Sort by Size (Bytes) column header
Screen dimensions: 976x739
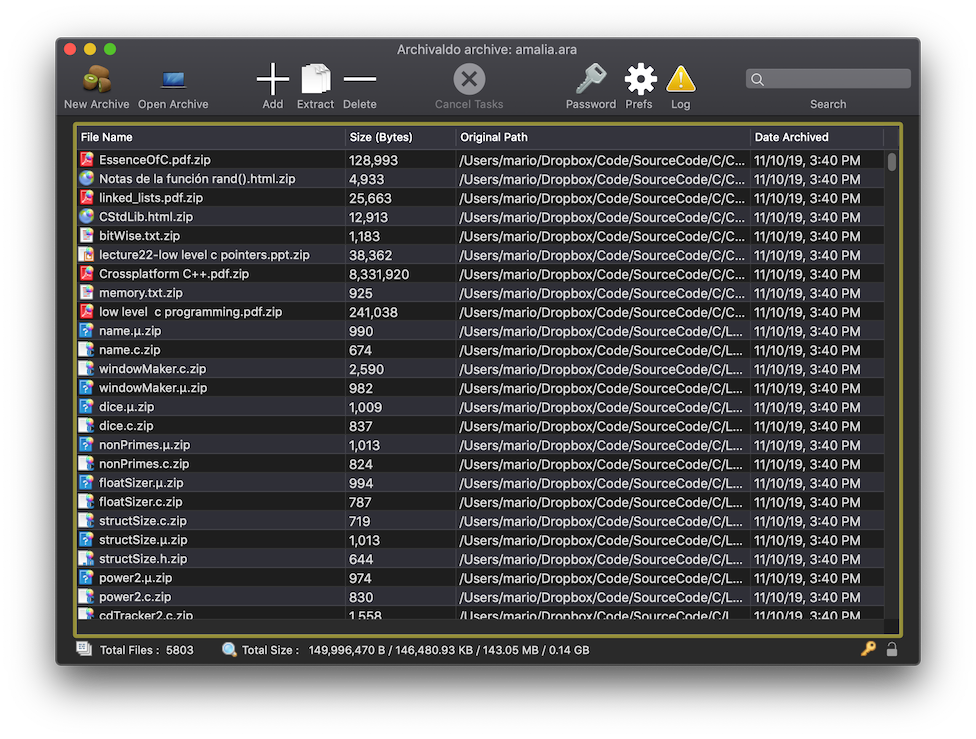click(400, 137)
